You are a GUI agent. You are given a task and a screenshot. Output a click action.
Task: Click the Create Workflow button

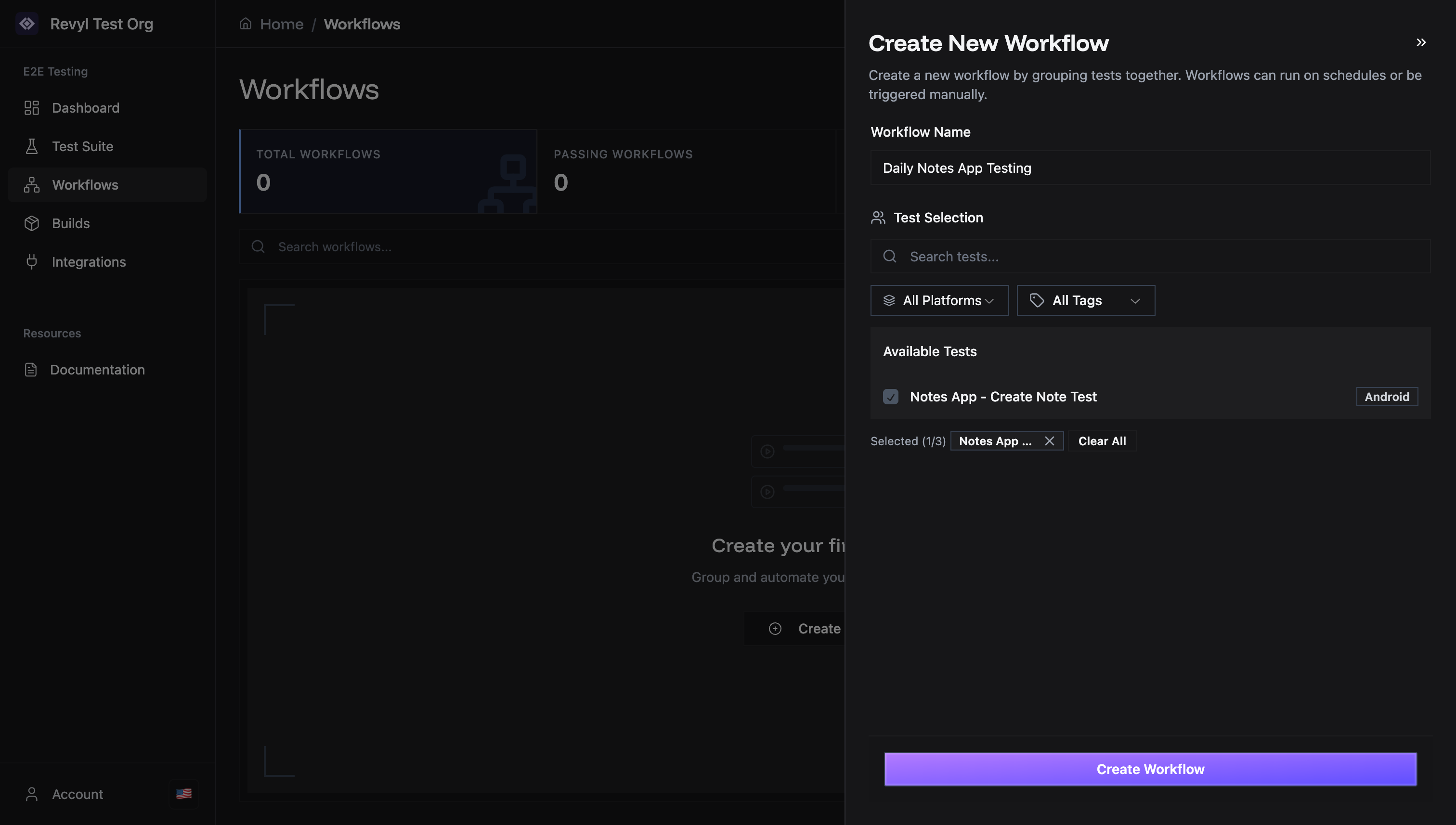[x=1151, y=769]
